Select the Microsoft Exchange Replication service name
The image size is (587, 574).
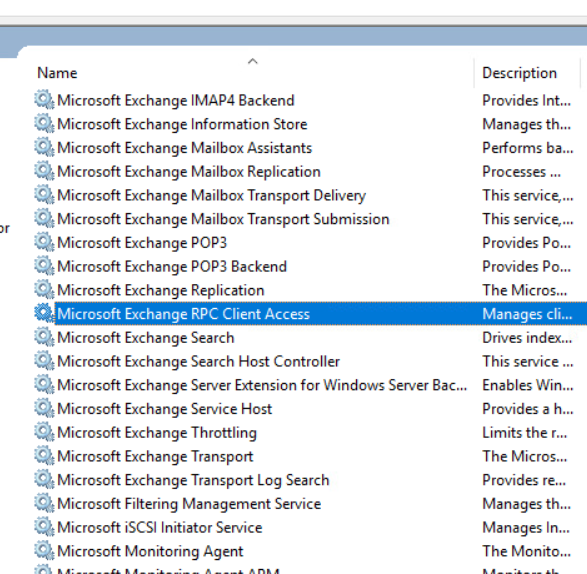[161, 290]
